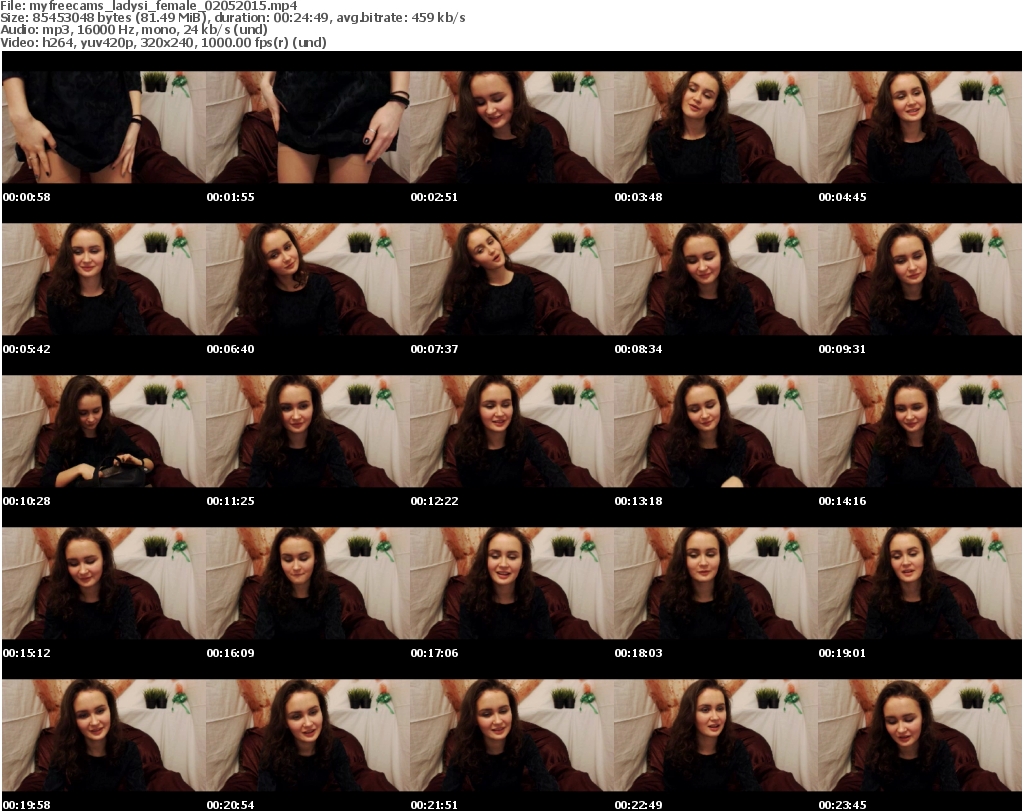Select the thumbnail above timestamp 00:18:03
1024x811 pixels.
coord(716,583)
